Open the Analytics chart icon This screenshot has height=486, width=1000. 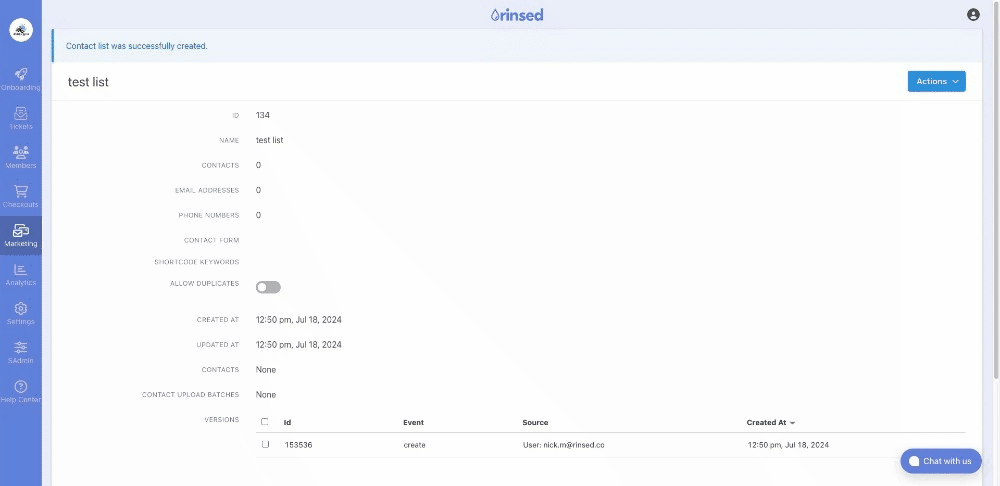coord(20,270)
